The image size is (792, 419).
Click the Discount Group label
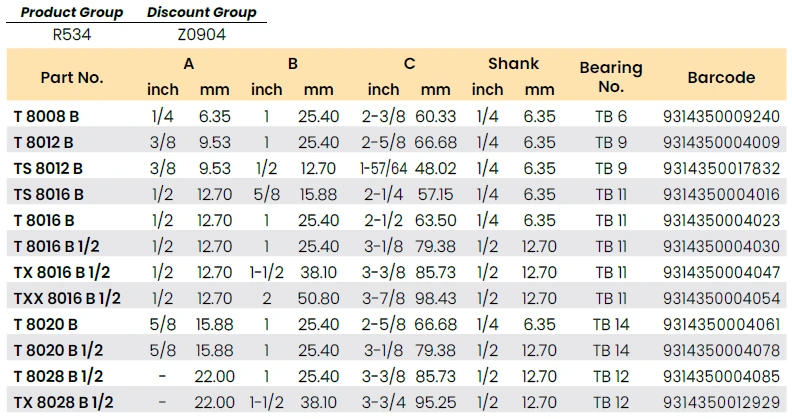pos(201,13)
